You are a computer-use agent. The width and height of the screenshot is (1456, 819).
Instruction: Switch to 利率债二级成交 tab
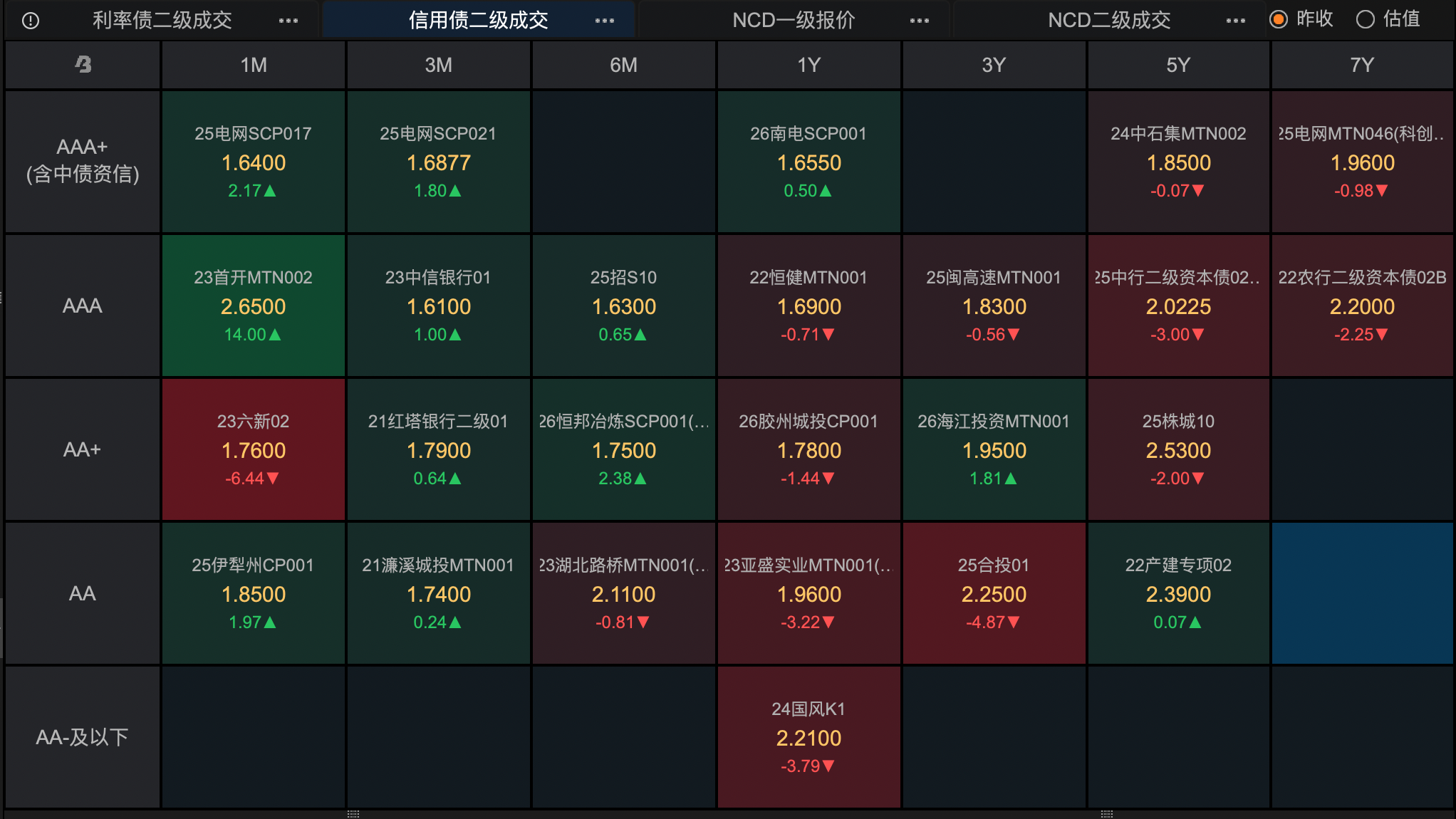coord(162,21)
